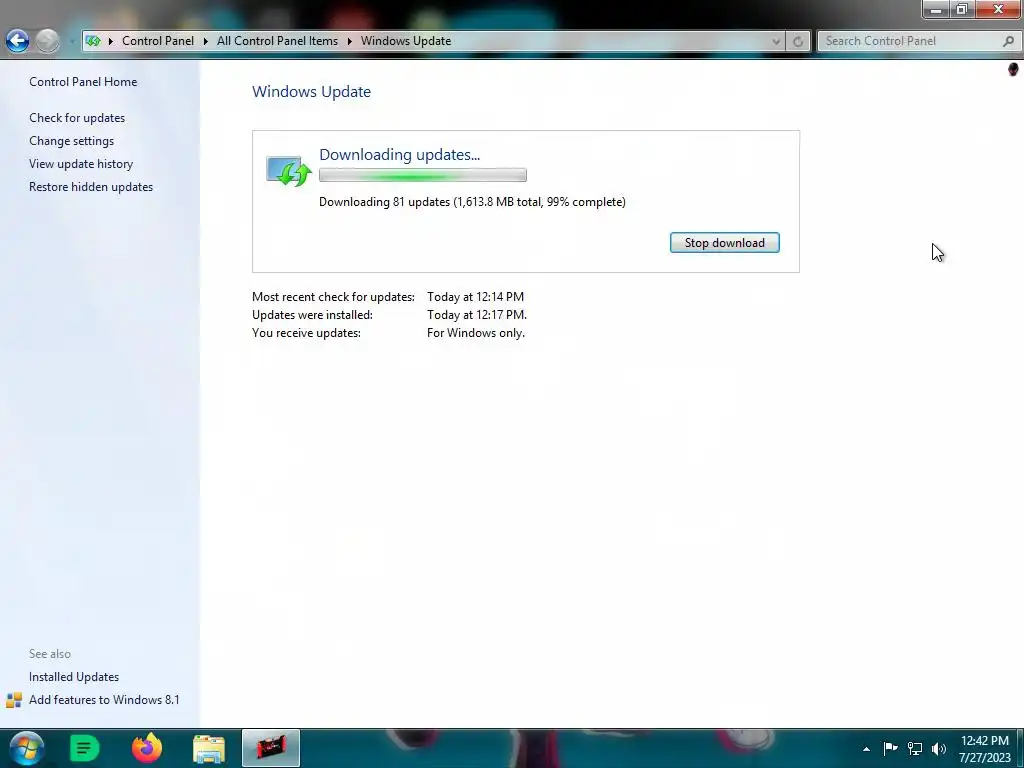Click the Downloading 81 updates status text
Viewport: 1024px width, 768px height.
[x=472, y=202]
